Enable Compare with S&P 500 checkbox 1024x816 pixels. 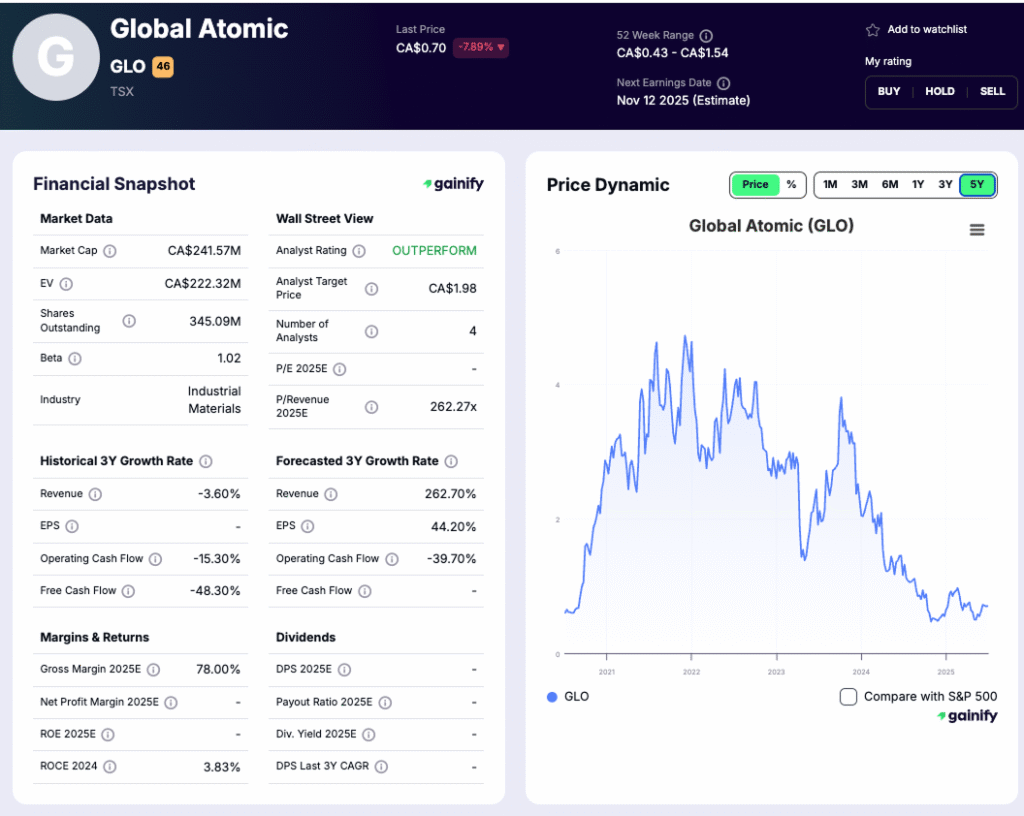(x=848, y=697)
